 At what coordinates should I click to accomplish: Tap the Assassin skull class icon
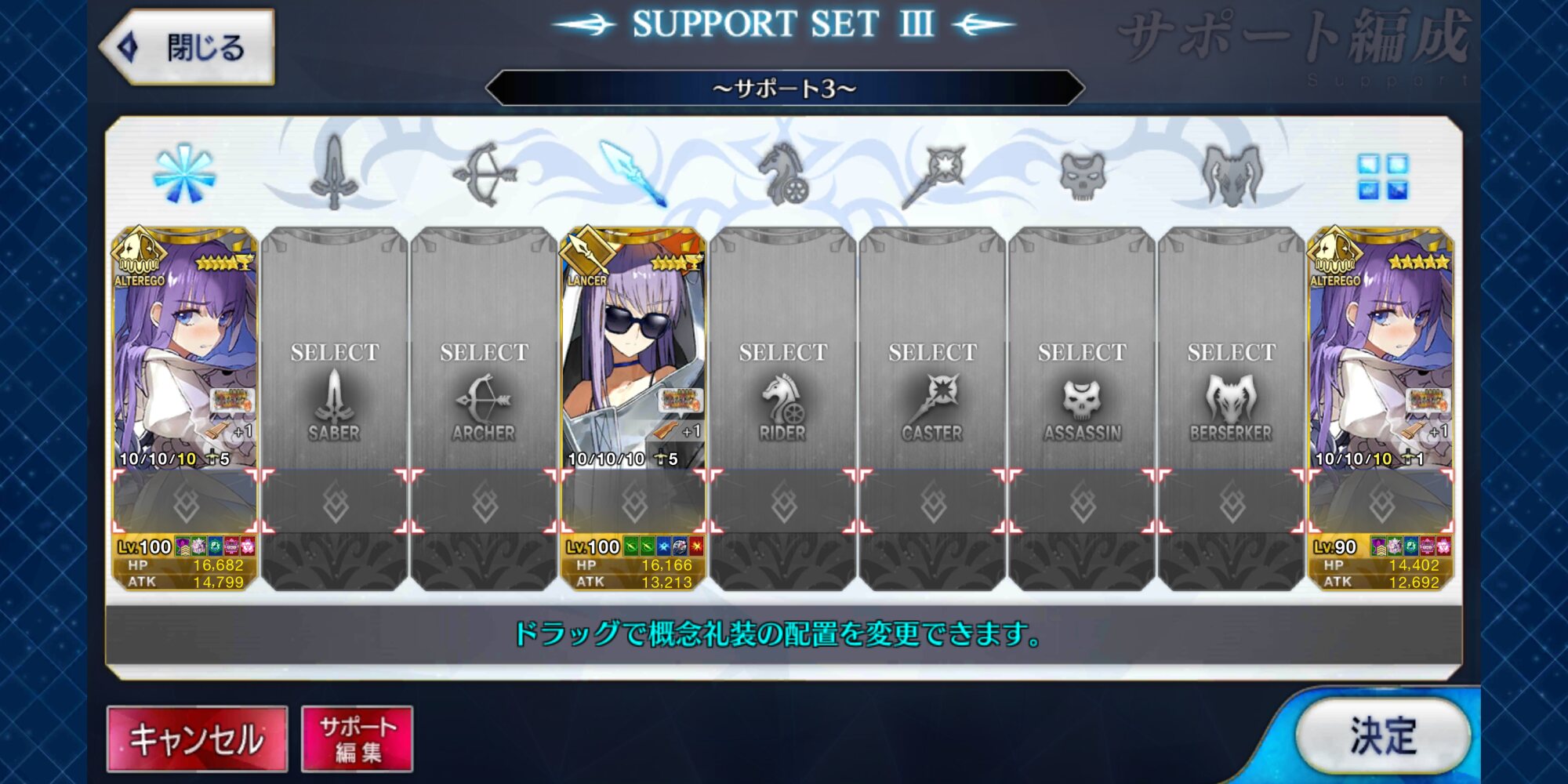[x=1083, y=176]
